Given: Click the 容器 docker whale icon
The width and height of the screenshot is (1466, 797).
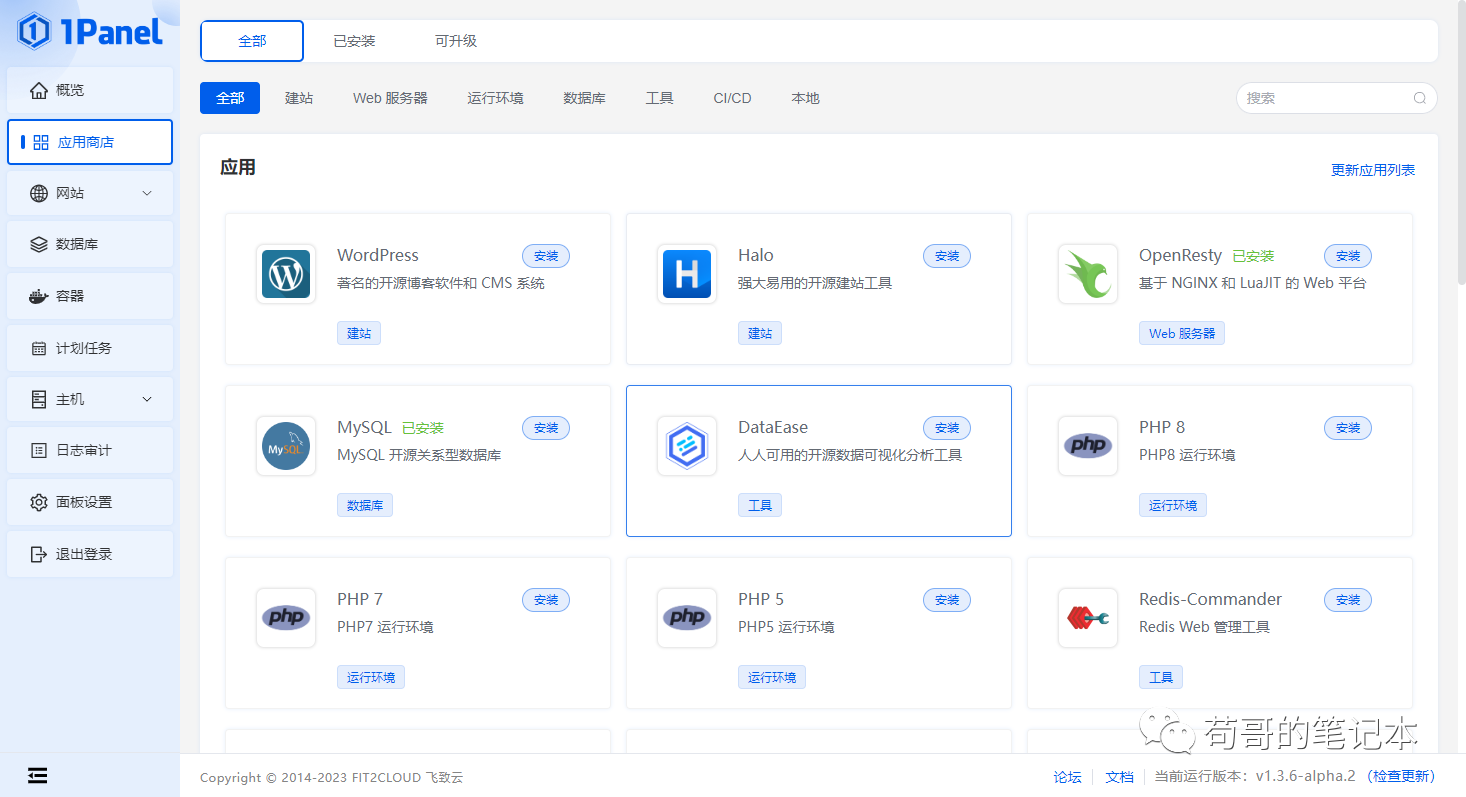Looking at the screenshot, I should tap(39, 296).
